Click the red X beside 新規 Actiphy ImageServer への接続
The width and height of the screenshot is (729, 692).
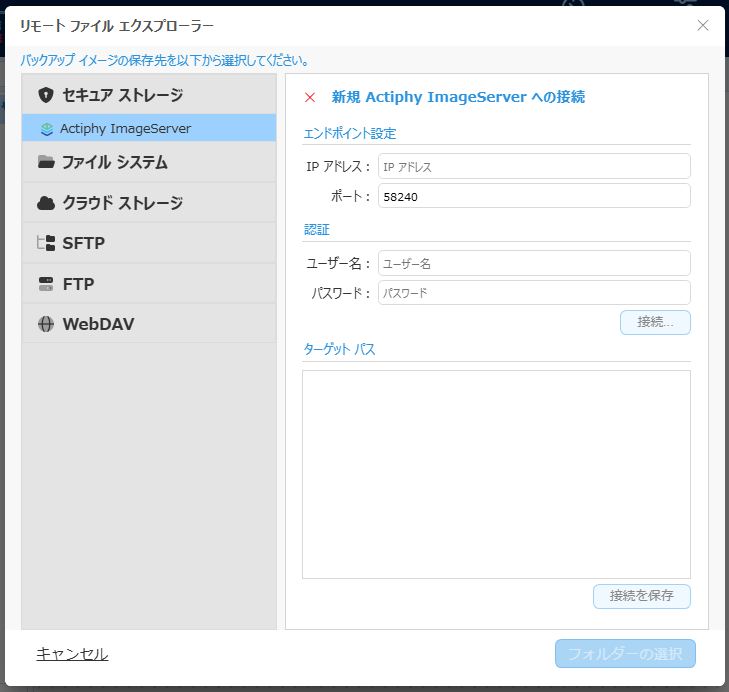pos(310,97)
